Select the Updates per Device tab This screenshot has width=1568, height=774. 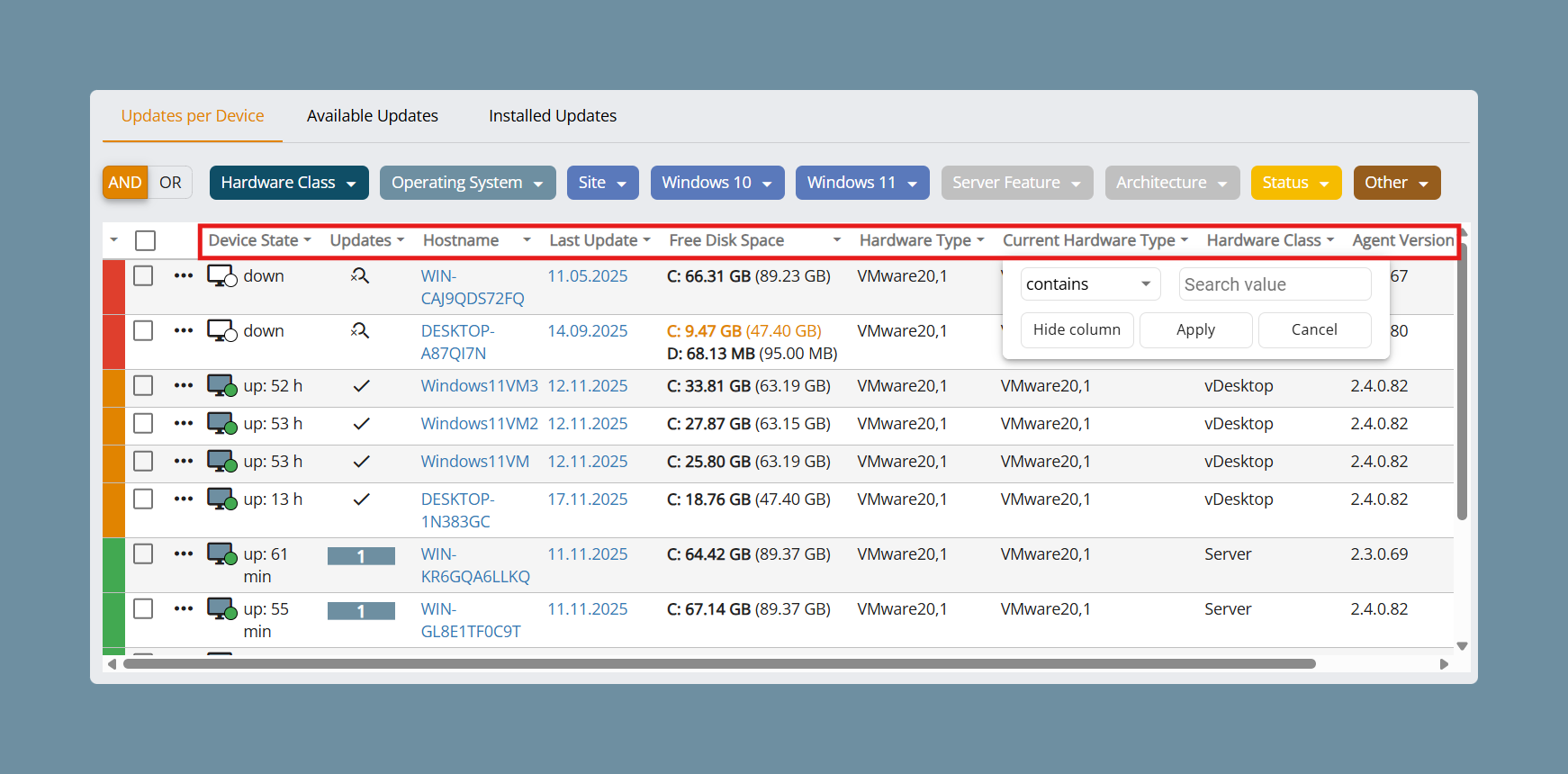[193, 116]
